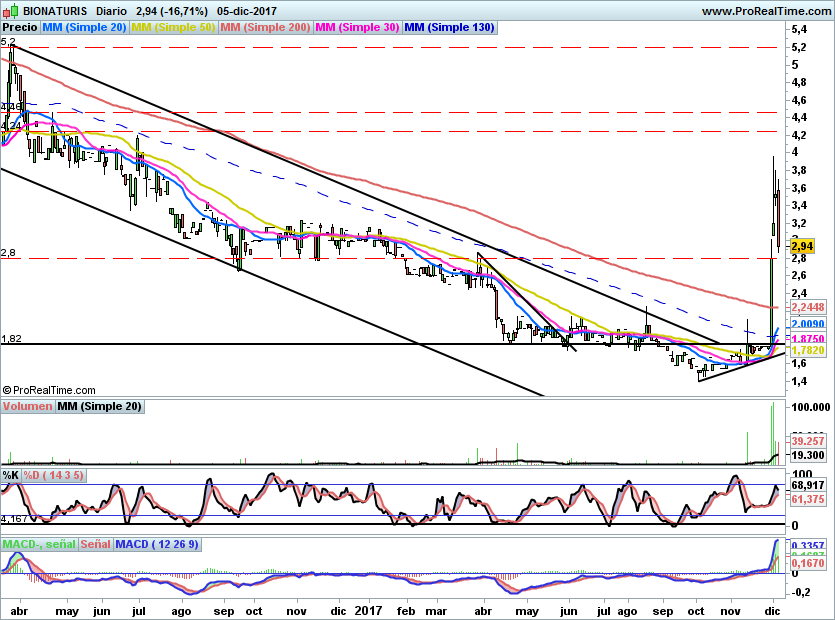Select the MM (Simple 30) magenta label
The width and height of the screenshot is (835, 620).
pos(357,28)
